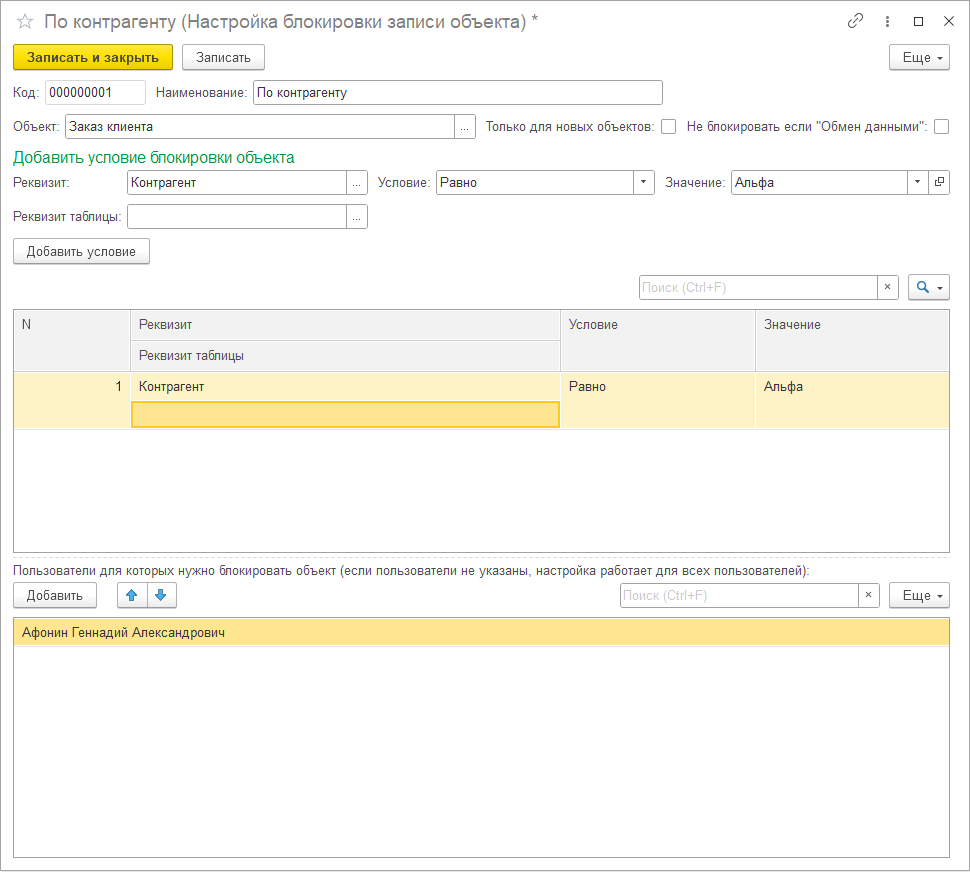
Task: Open the three-dot window options menu
Action: (887, 21)
